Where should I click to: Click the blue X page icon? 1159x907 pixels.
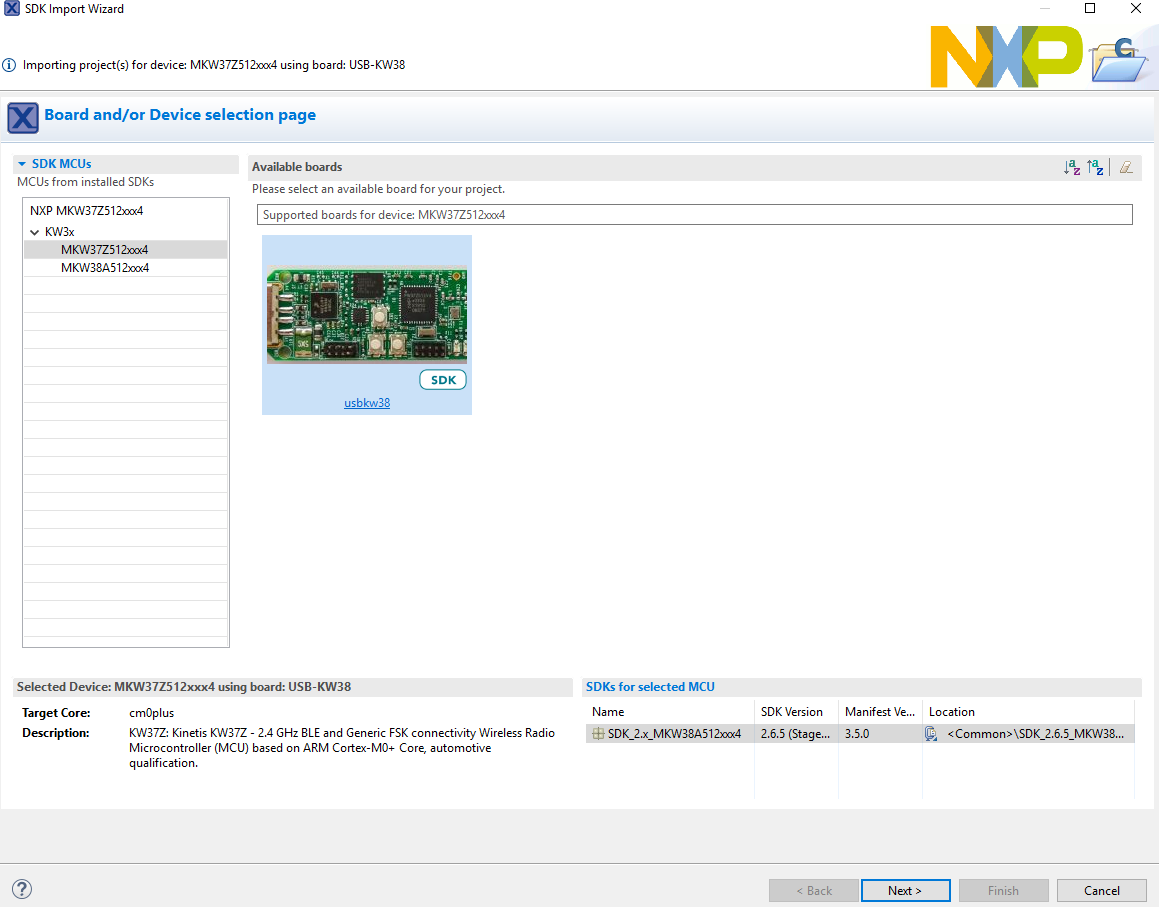point(22,118)
